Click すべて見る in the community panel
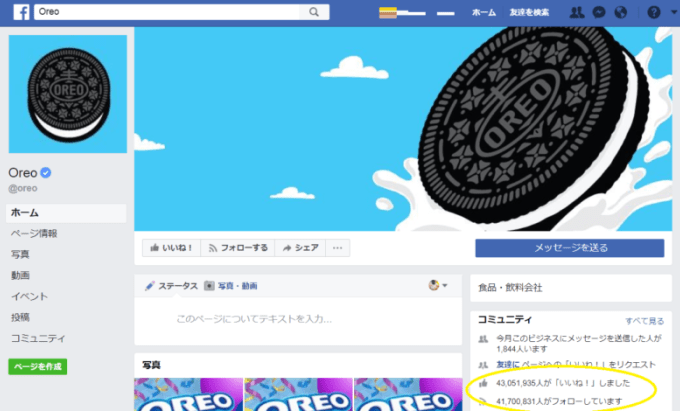Image resolution: width=680 pixels, height=411 pixels. (644, 321)
